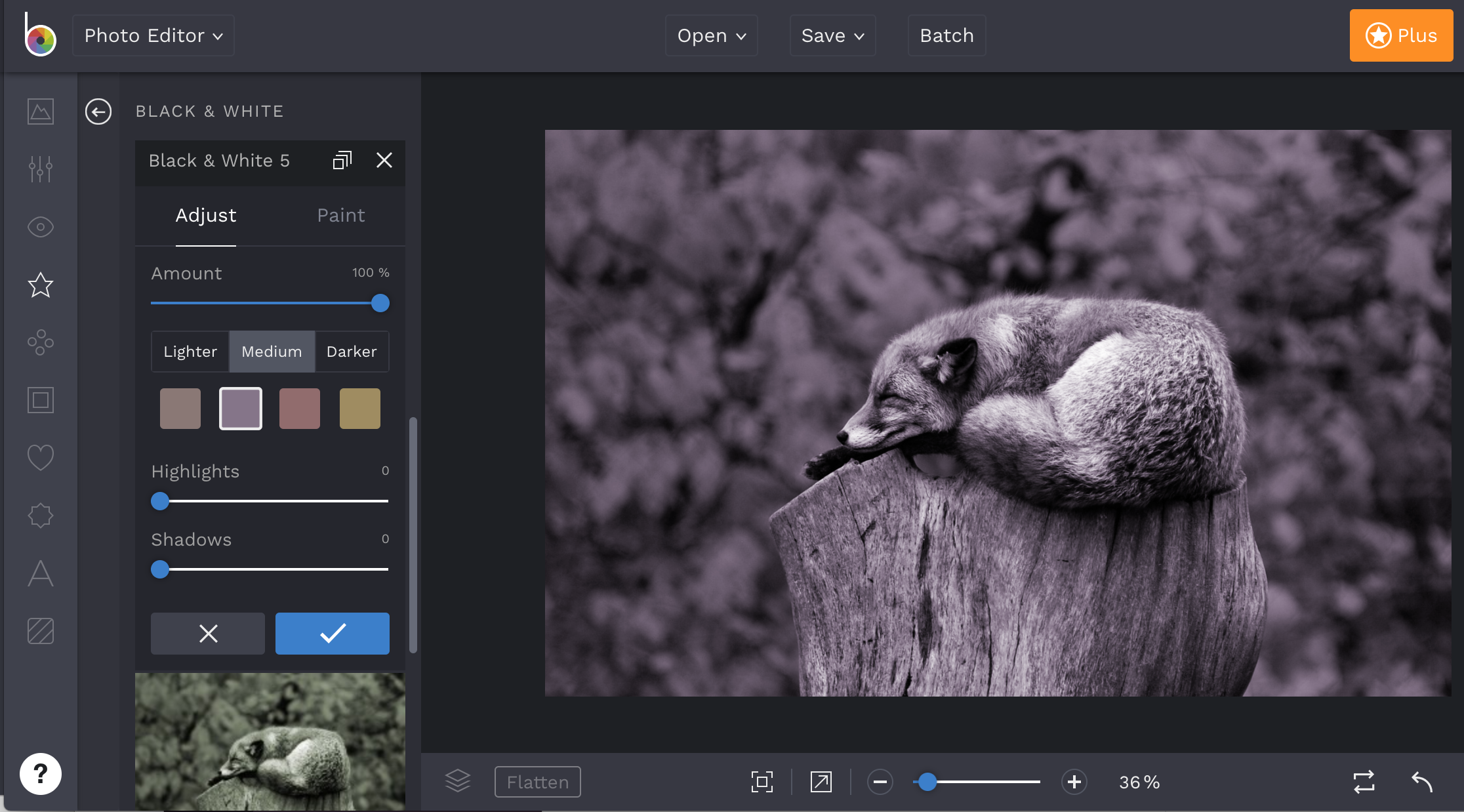Click the fit to screen icon
Image resolution: width=1464 pixels, height=812 pixels.
point(762,782)
